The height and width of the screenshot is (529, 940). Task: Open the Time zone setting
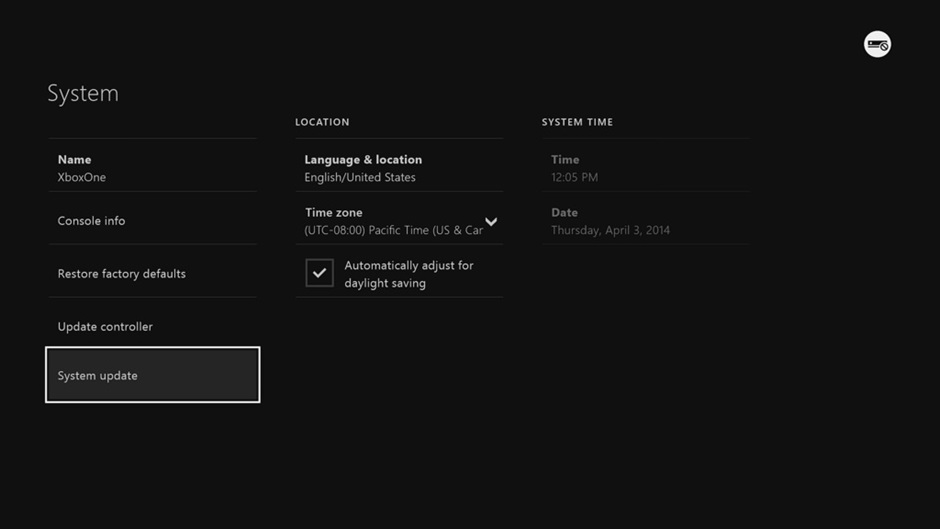point(334,212)
